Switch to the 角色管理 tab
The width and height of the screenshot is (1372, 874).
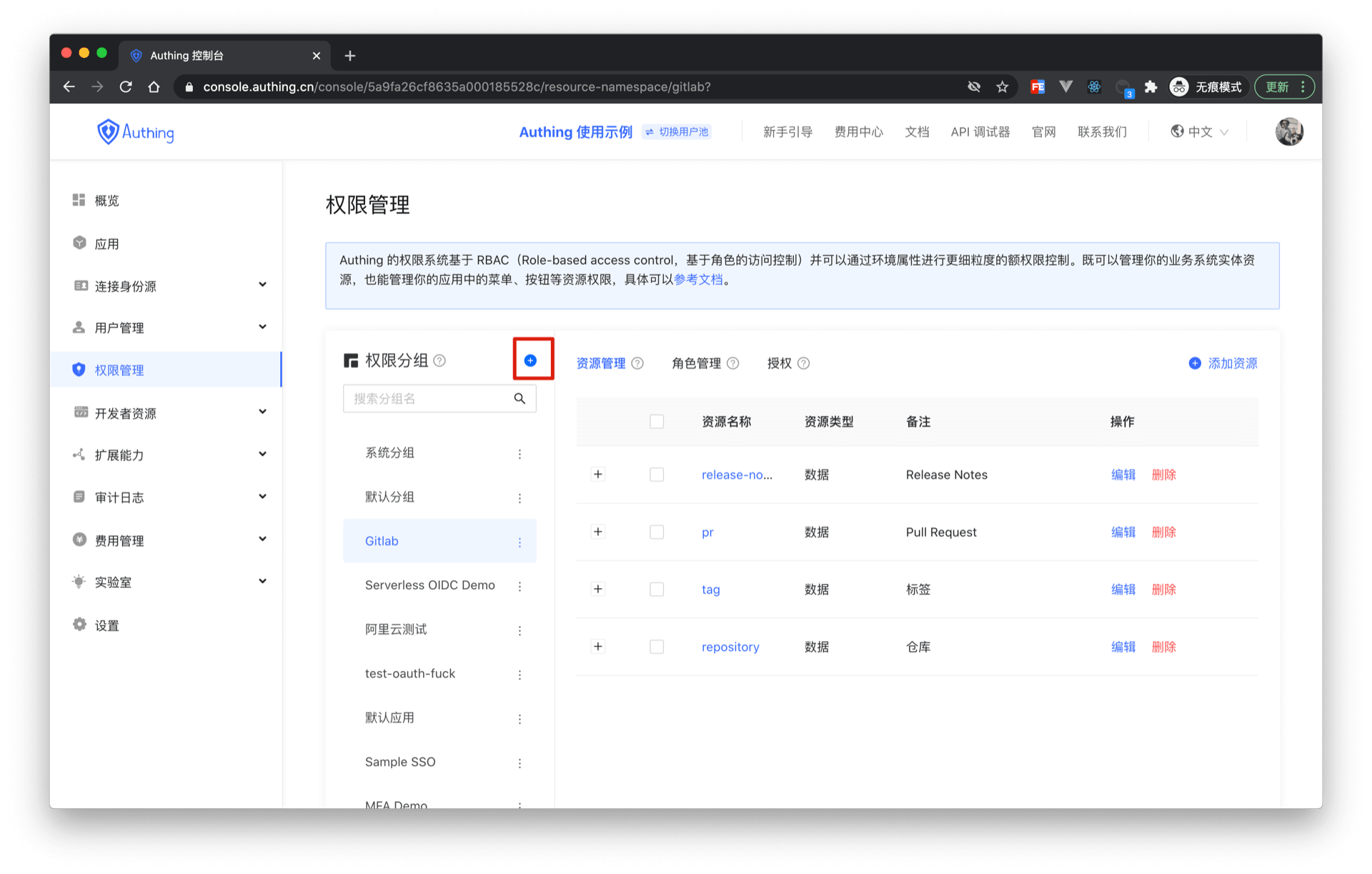696,363
